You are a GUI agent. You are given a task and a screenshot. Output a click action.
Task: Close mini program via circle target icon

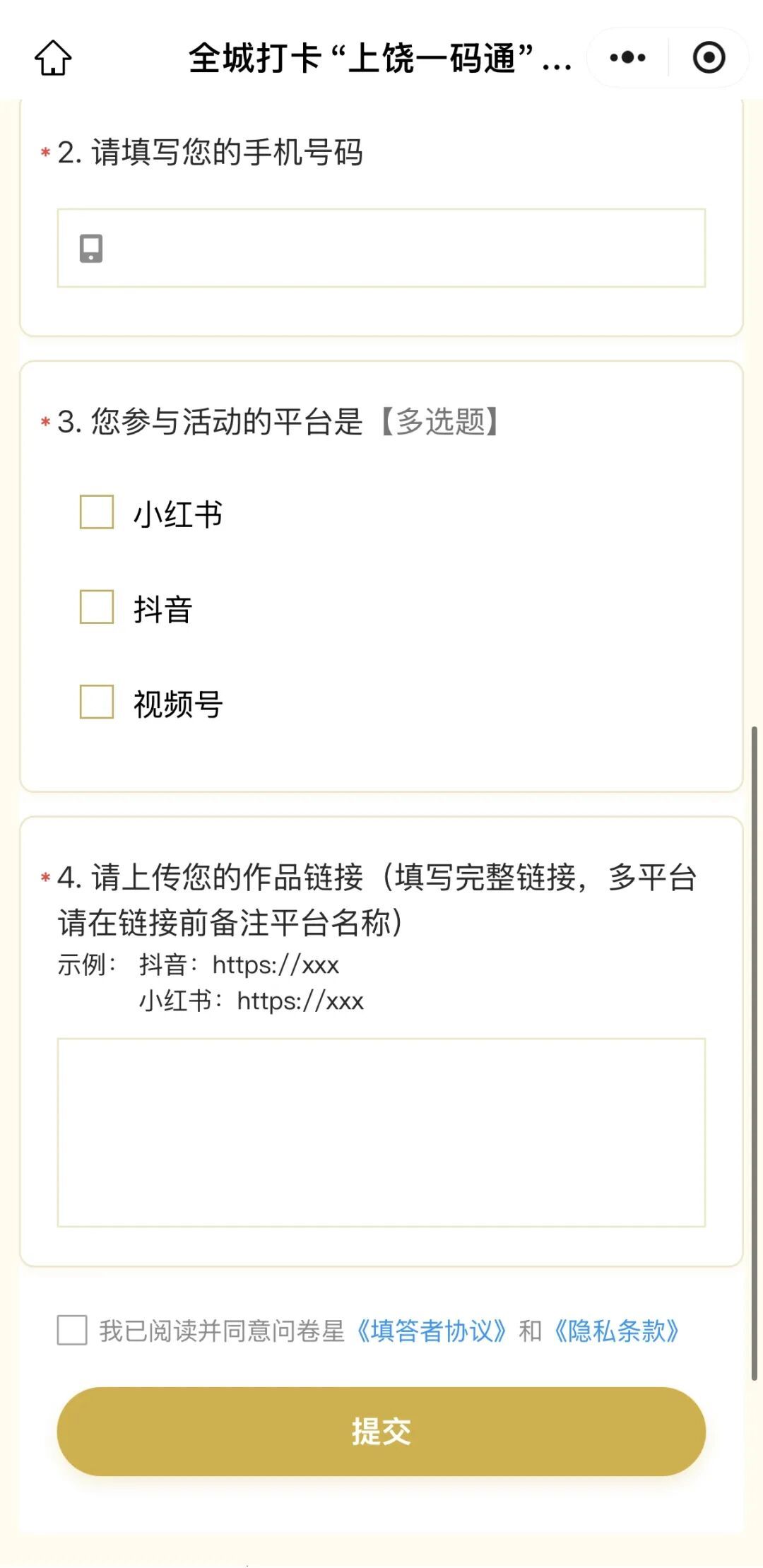tap(709, 57)
